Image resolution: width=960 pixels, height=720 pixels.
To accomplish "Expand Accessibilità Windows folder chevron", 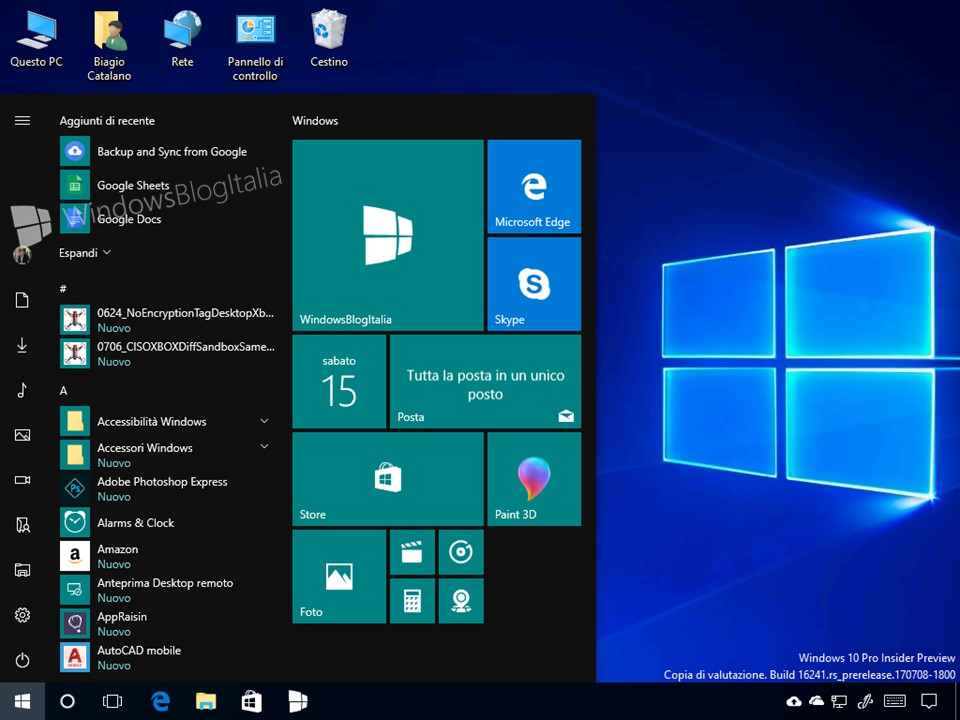I will pyautogui.click(x=264, y=421).
